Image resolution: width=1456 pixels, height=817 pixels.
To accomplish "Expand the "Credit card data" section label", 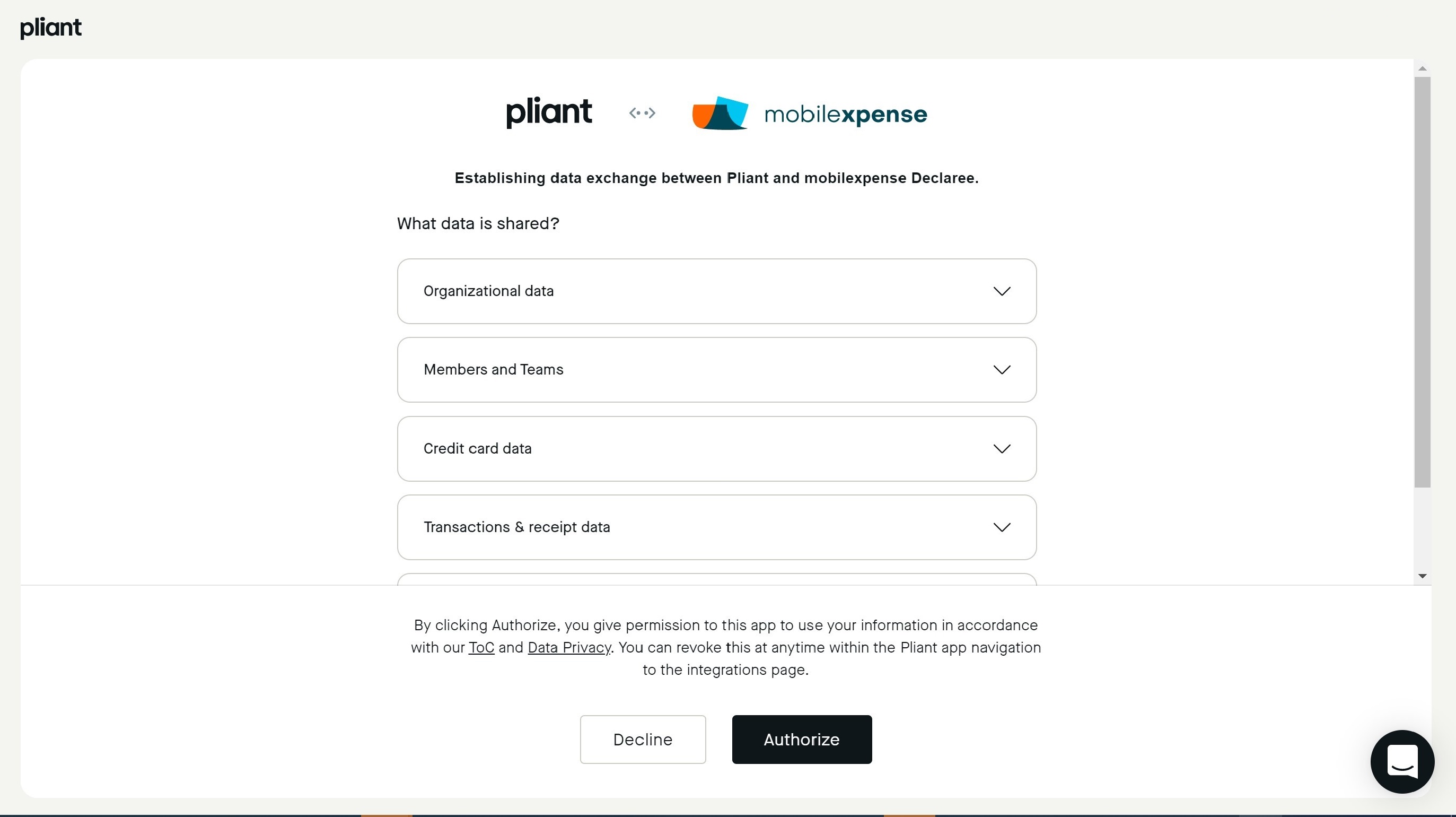I will pyautogui.click(x=478, y=449).
